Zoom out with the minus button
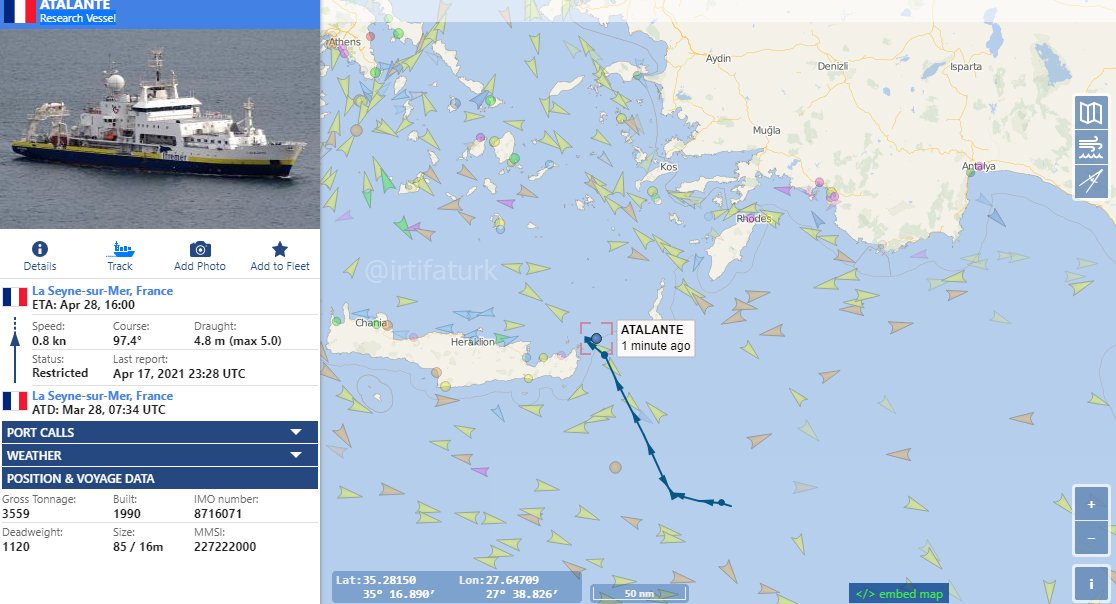 pyautogui.click(x=1090, y=539)
